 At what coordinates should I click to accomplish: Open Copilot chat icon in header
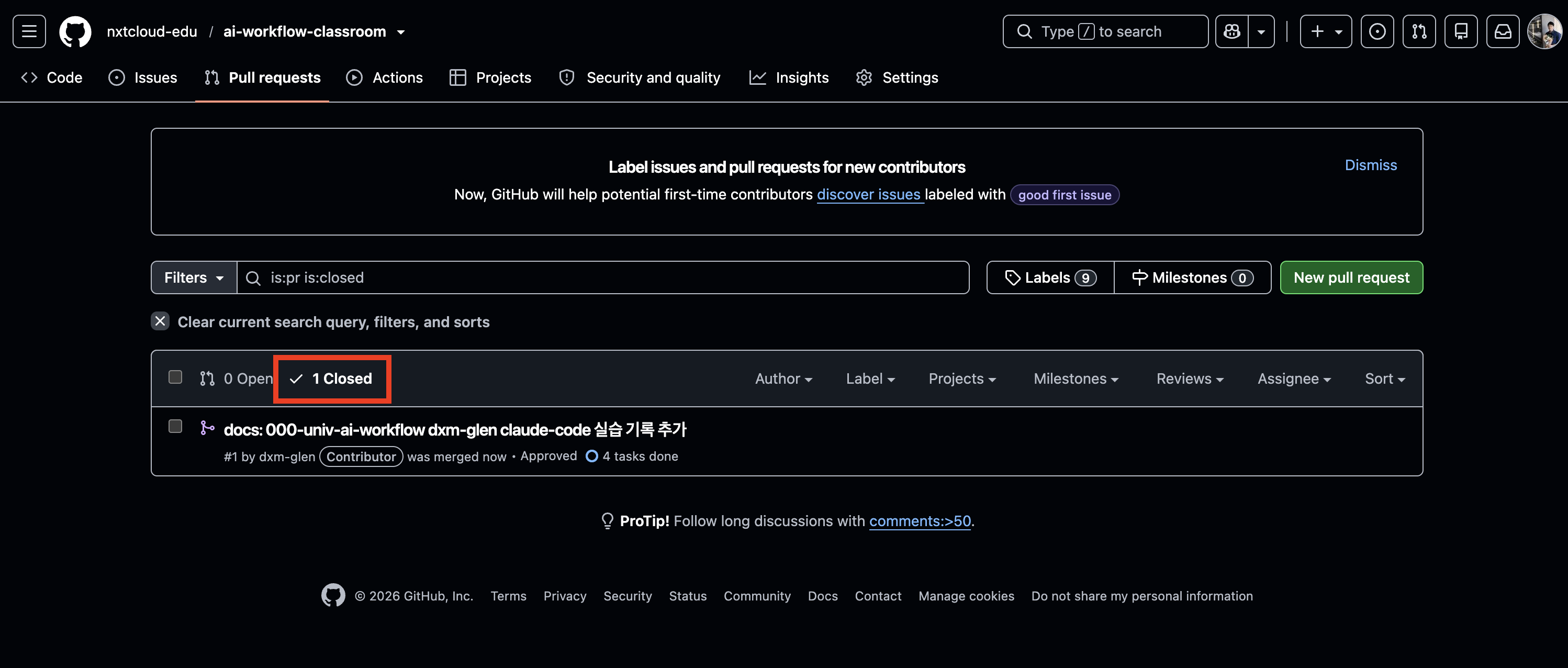coord(1231,31)
